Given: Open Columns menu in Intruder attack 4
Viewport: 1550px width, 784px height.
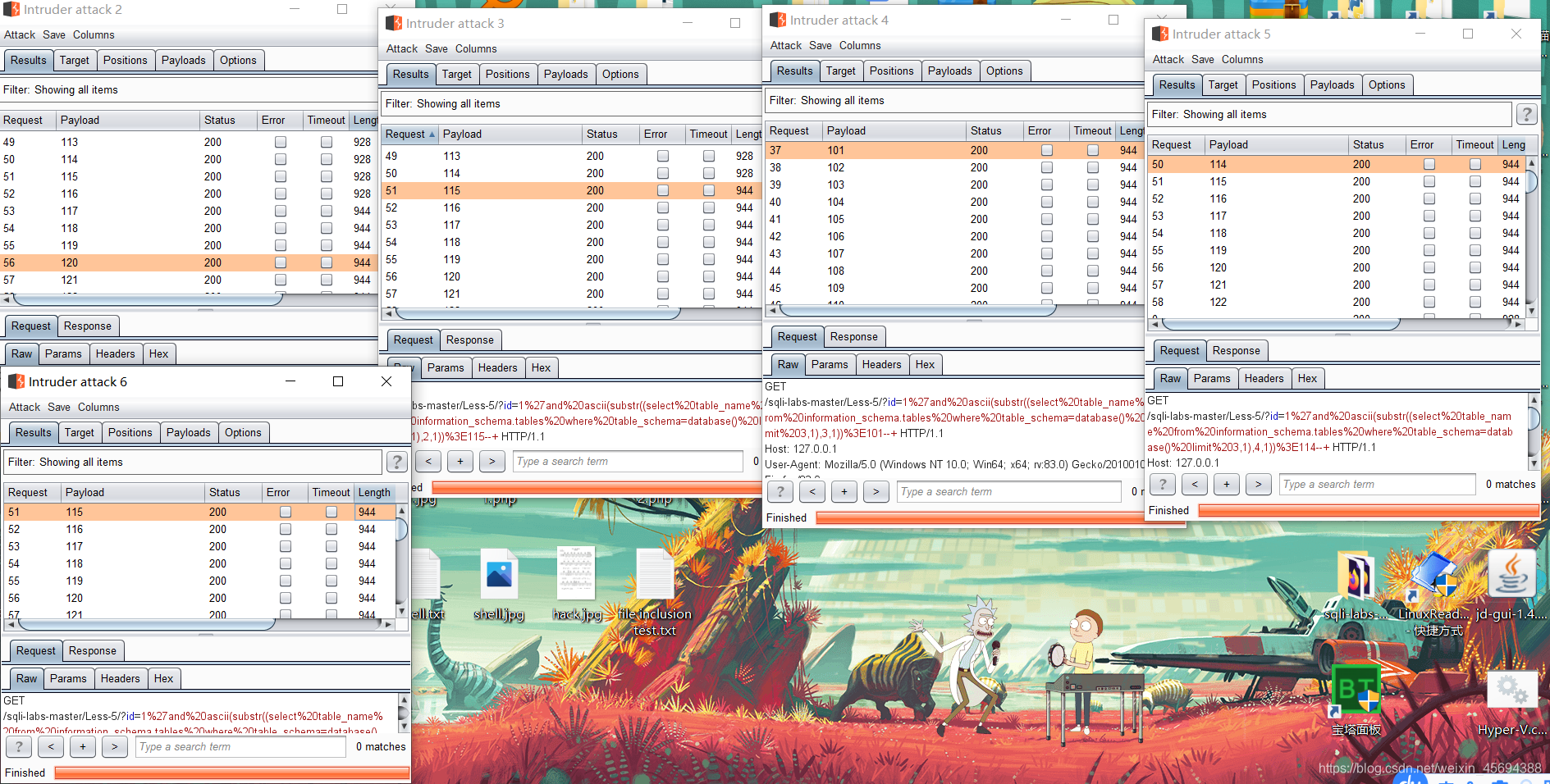Looking at the screenshot, I should (860, 45).
